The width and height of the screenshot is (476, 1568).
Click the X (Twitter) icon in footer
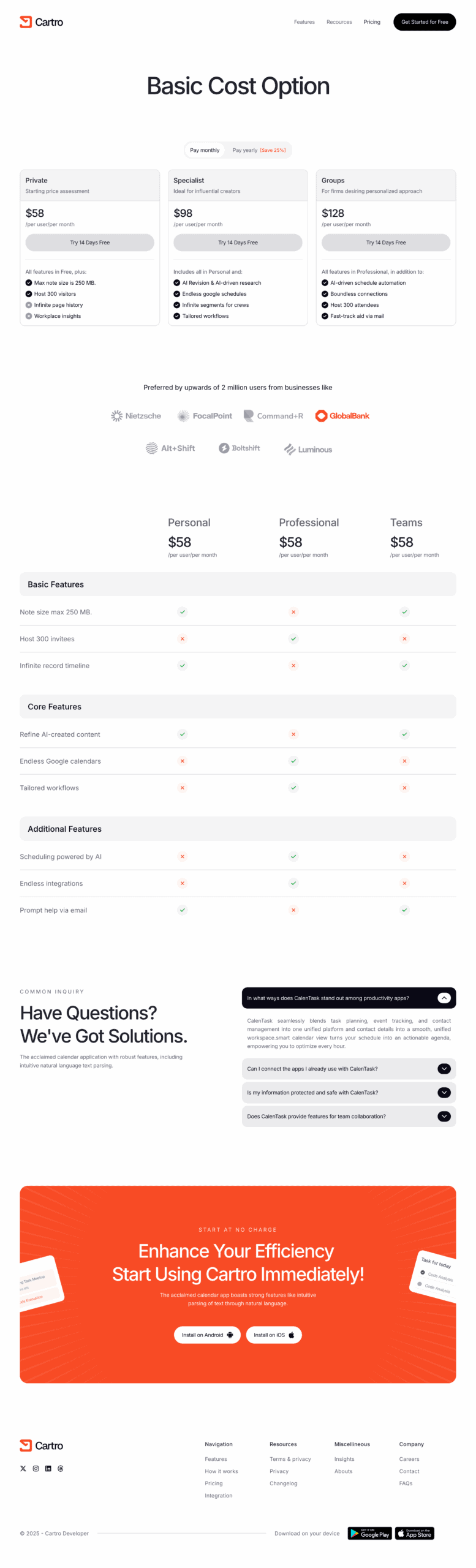tap(23, 1468)
